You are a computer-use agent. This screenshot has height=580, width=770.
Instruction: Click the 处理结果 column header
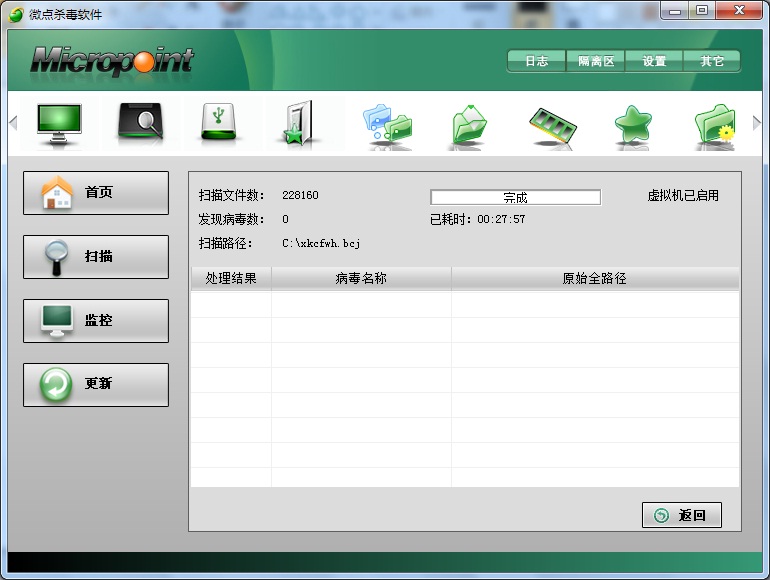[x=231, y=278]
